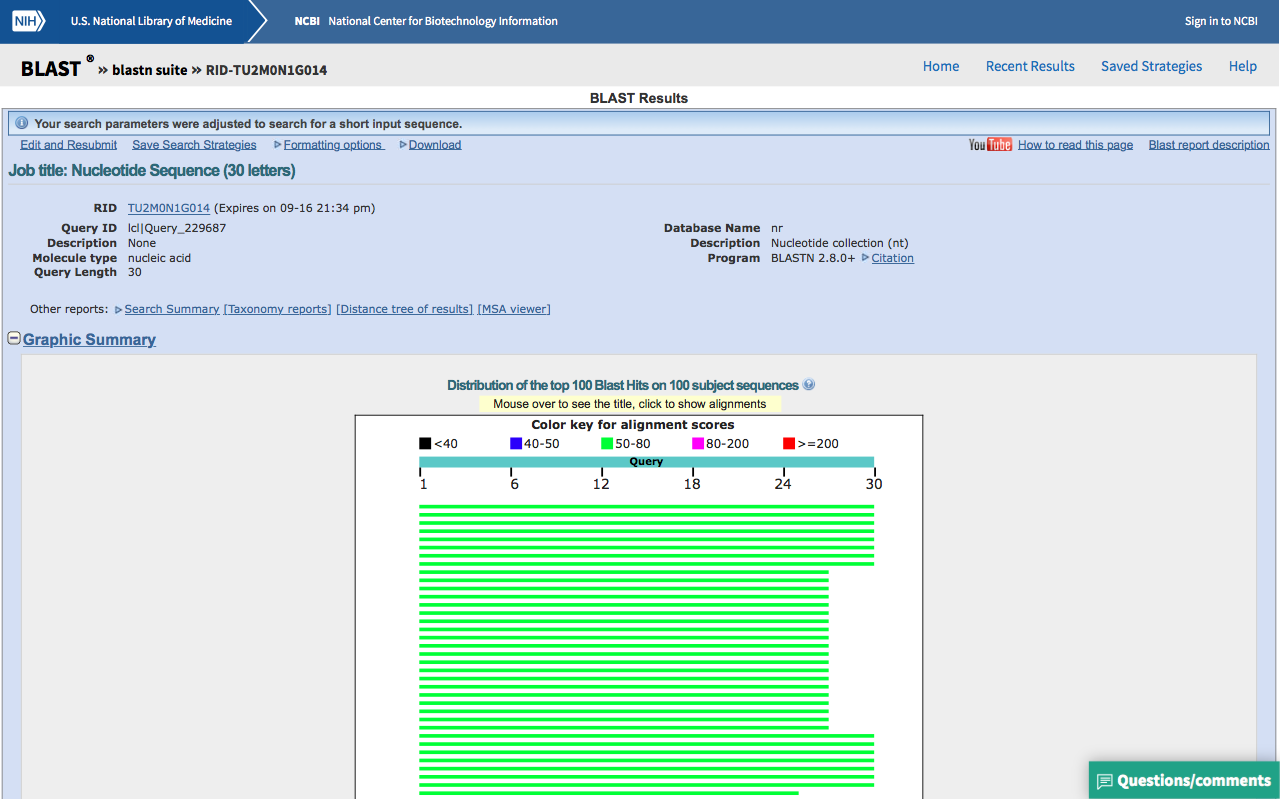Open How to read this page

click(x=1075, y=145)
